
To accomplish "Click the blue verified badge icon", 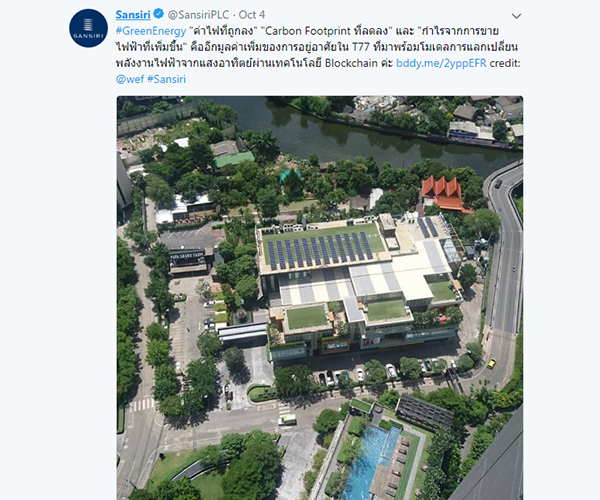I will tap(158, 14).
